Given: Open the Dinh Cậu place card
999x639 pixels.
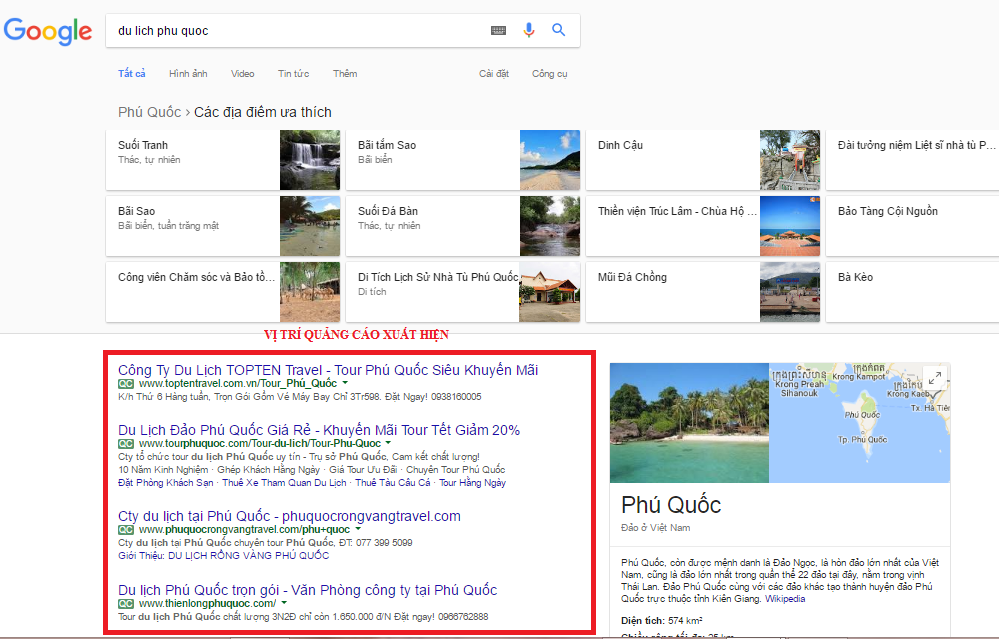Looking at the screenshot, I should (x=703, y=160).
